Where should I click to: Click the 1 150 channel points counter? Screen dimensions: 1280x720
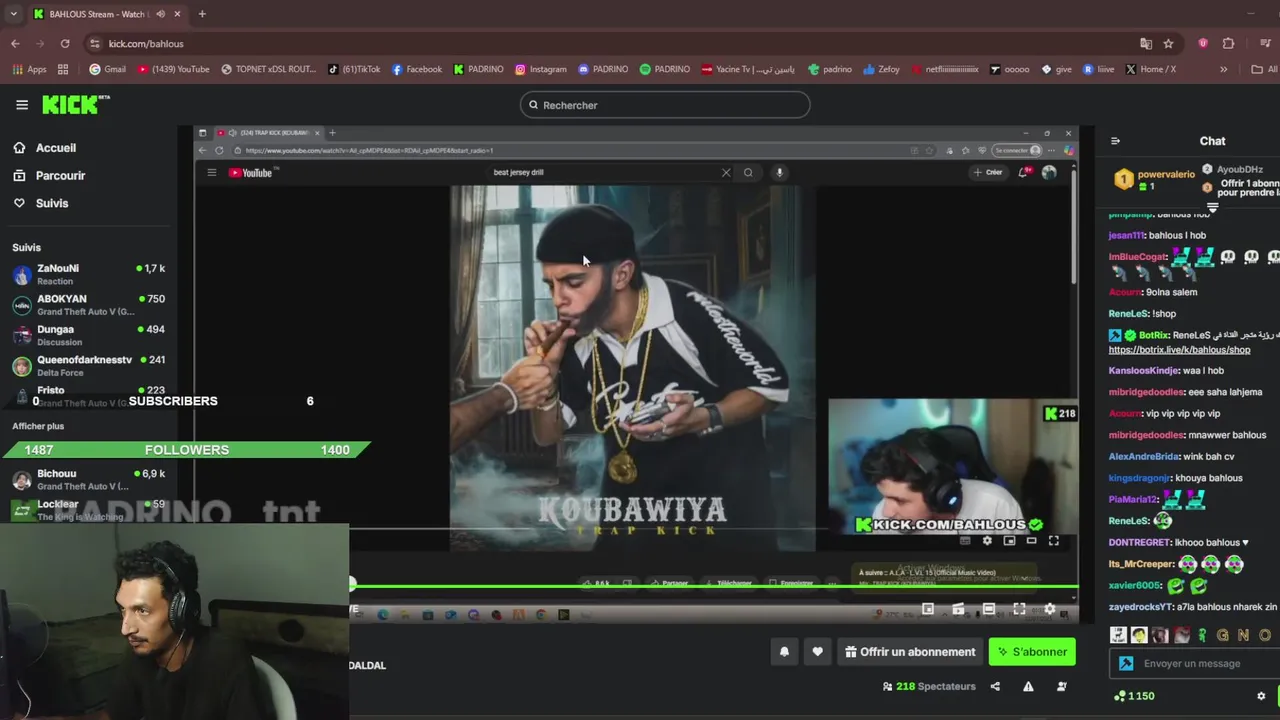[x=1134, y=696]
